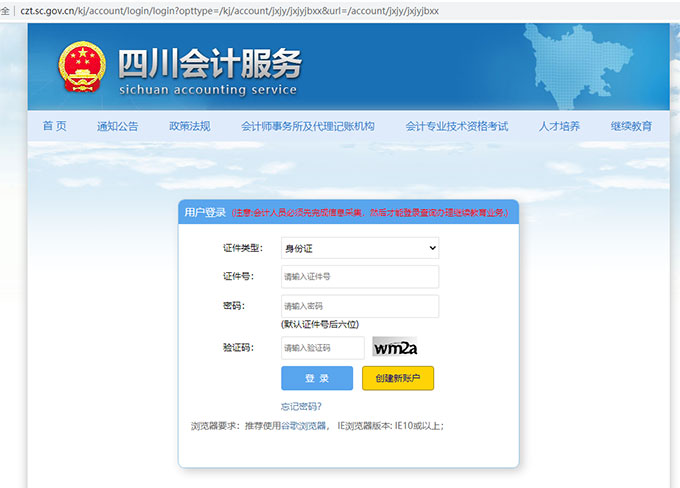Open the 忘记密码? link
680x488 pixels.
click(x=301, y=406)
